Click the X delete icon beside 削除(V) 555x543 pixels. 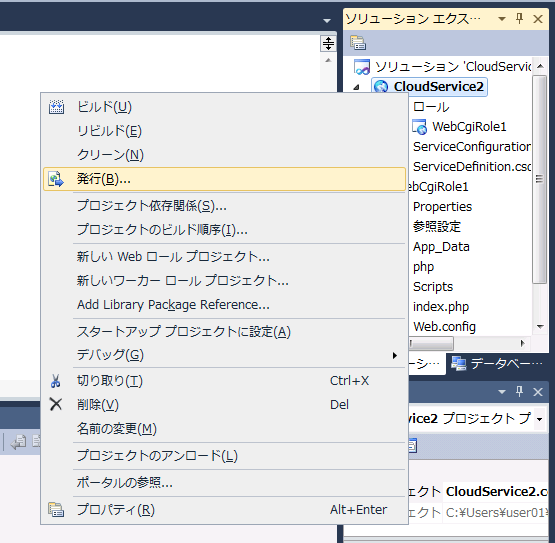(56, 404)
